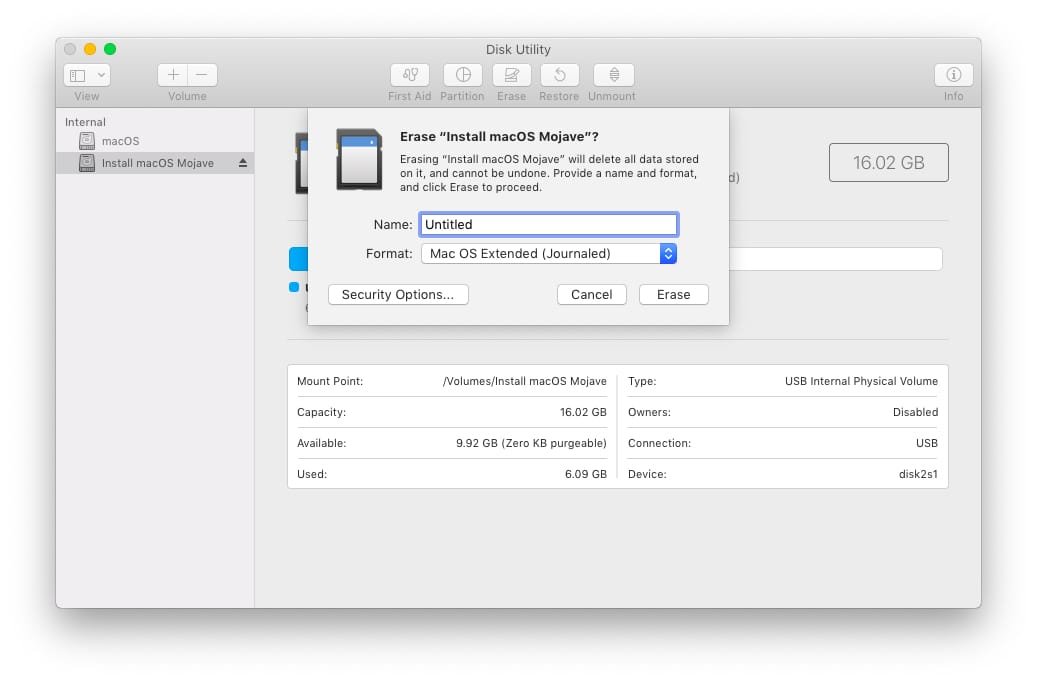Select Install macOS Mojave in sidebar
Image resolution: width=1037 pixels, height=682 pixels.
[x=155, y=163]
